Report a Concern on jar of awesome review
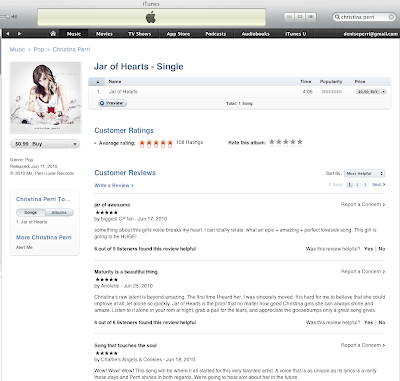Image resolution: width=400 pixels, height=381 pixels. click(x=363, y=204)
